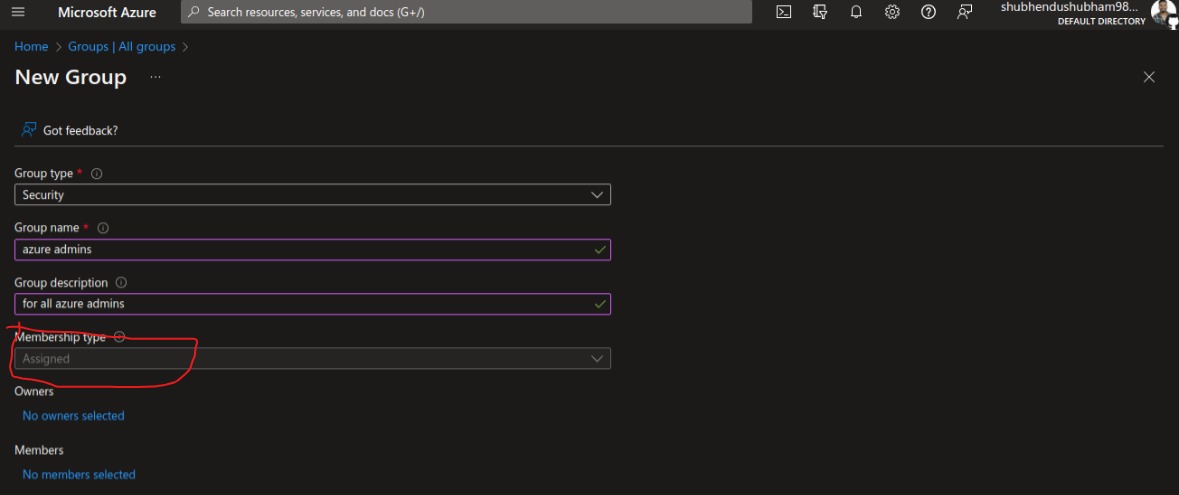Click the DEFAULT DIRECTORY text
The width and height of the screenshot is (1179, 495).
click(x=1102, y=21)
